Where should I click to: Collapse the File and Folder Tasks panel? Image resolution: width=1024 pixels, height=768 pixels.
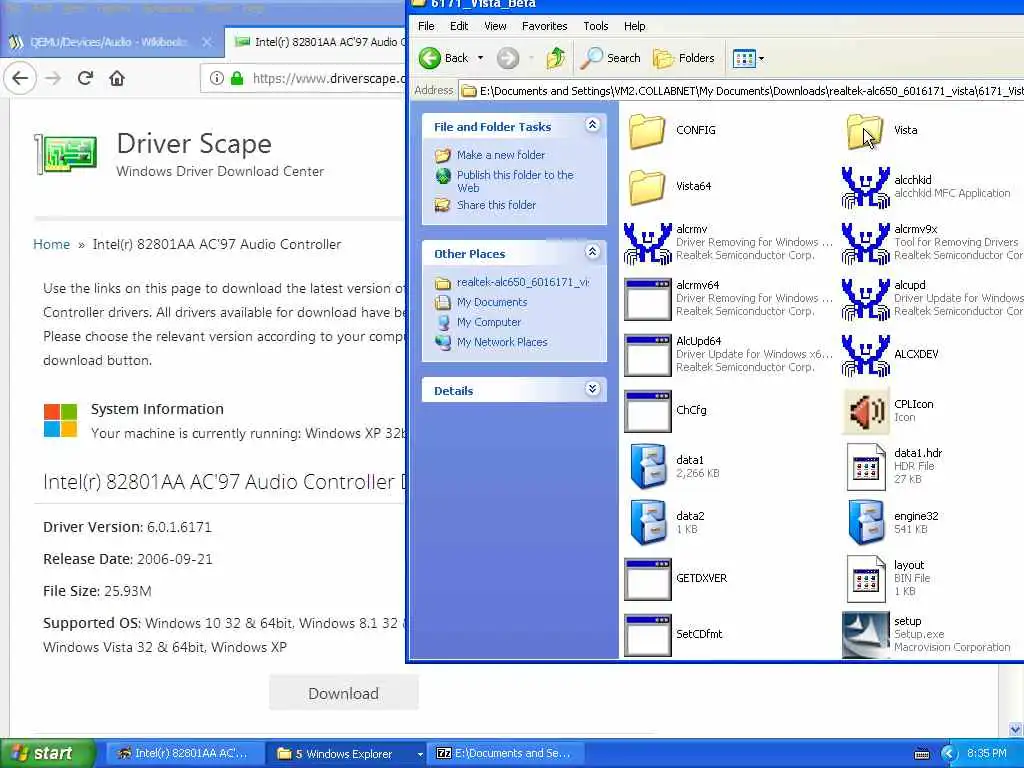[592, 125]
